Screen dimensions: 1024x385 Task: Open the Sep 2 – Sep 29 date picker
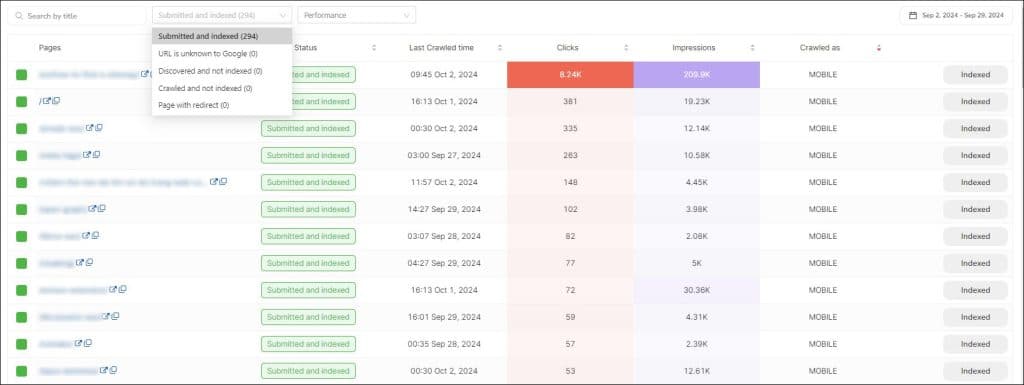coord(955,15)
